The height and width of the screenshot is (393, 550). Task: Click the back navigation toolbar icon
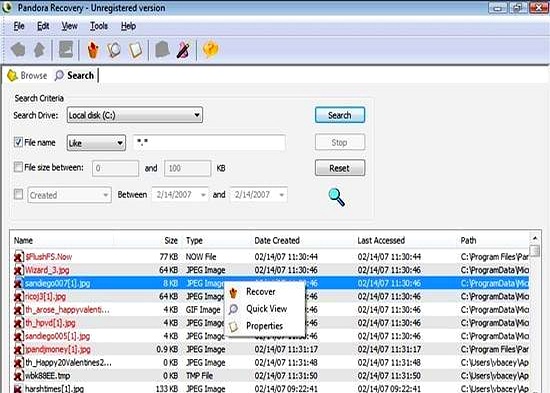[x=18, y=49]
